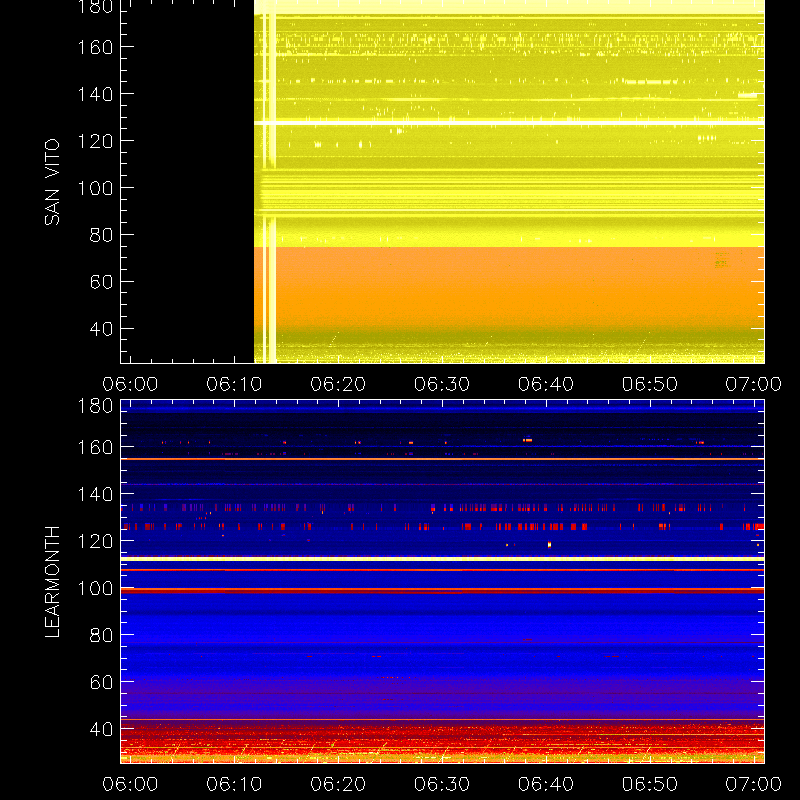Select the 120 tick label on SAN VITO axis
The width and height of the screenshot is (800, 800).
coord(95,141)
